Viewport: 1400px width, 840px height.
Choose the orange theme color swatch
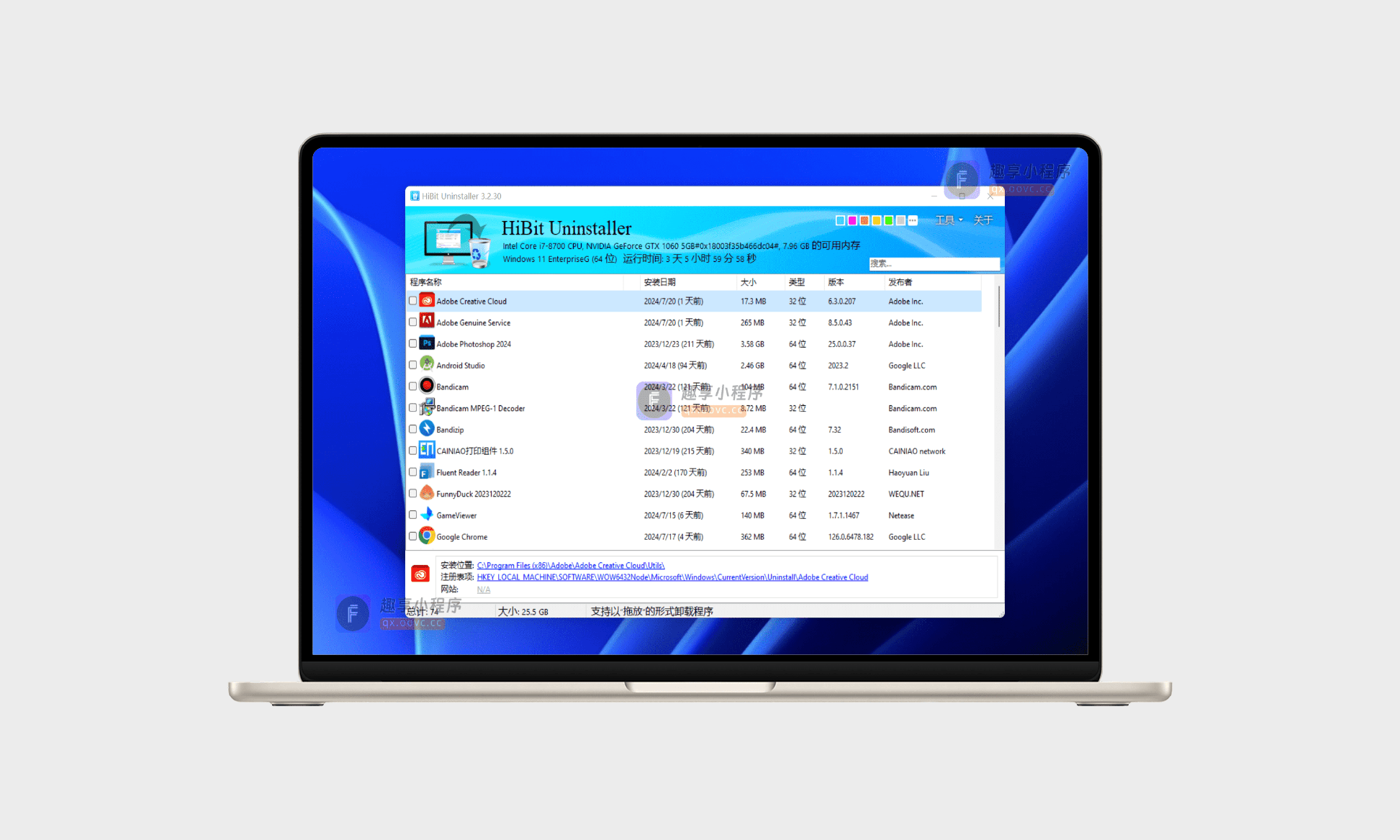click(864, 221)
